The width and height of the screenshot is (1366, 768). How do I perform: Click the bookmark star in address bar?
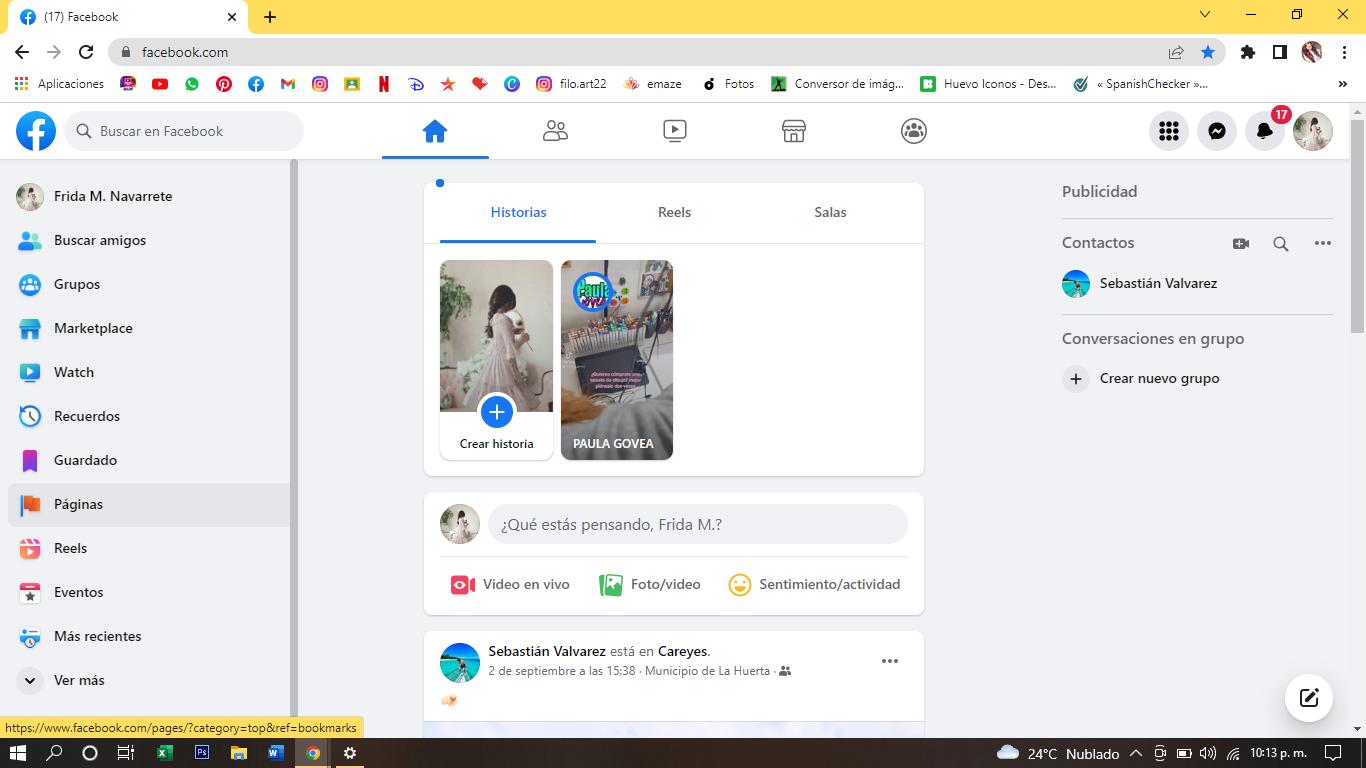(x=1208, y=52)
